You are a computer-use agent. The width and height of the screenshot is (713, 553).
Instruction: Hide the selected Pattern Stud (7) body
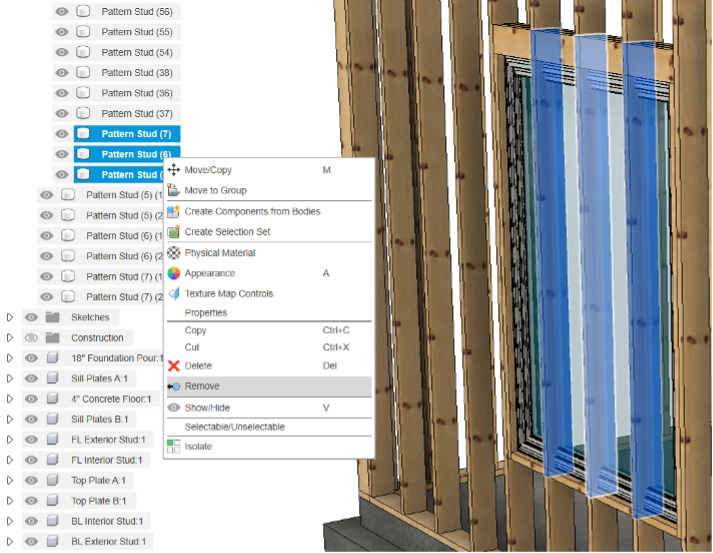[x=62, y=134]
